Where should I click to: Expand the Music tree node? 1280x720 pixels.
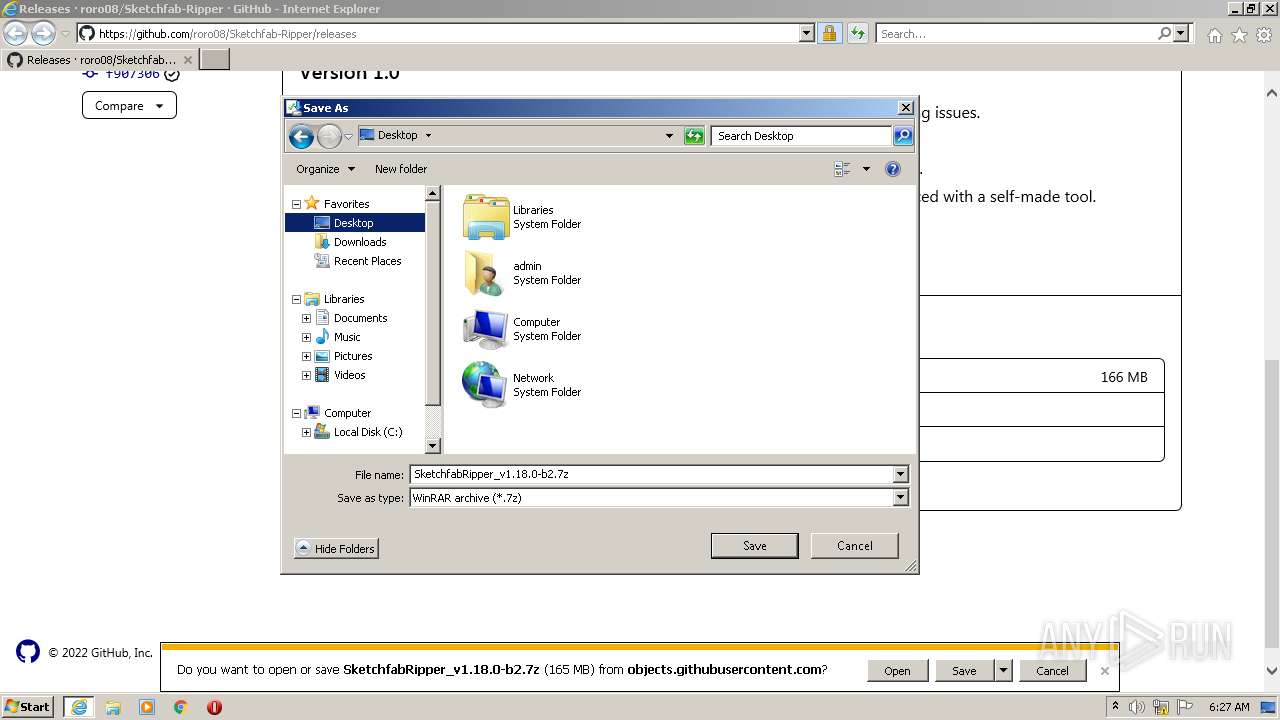(306, 337)
